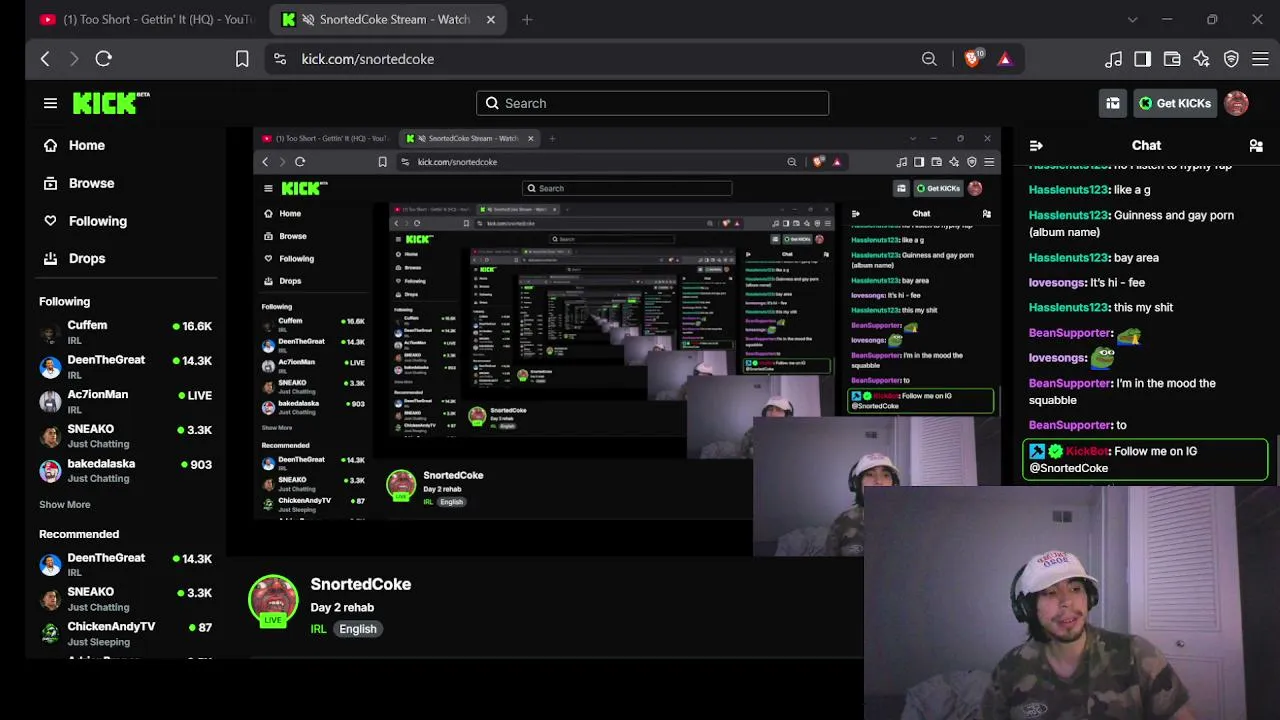
Task: Open the IRL category link
Action: tap(318, 629)
